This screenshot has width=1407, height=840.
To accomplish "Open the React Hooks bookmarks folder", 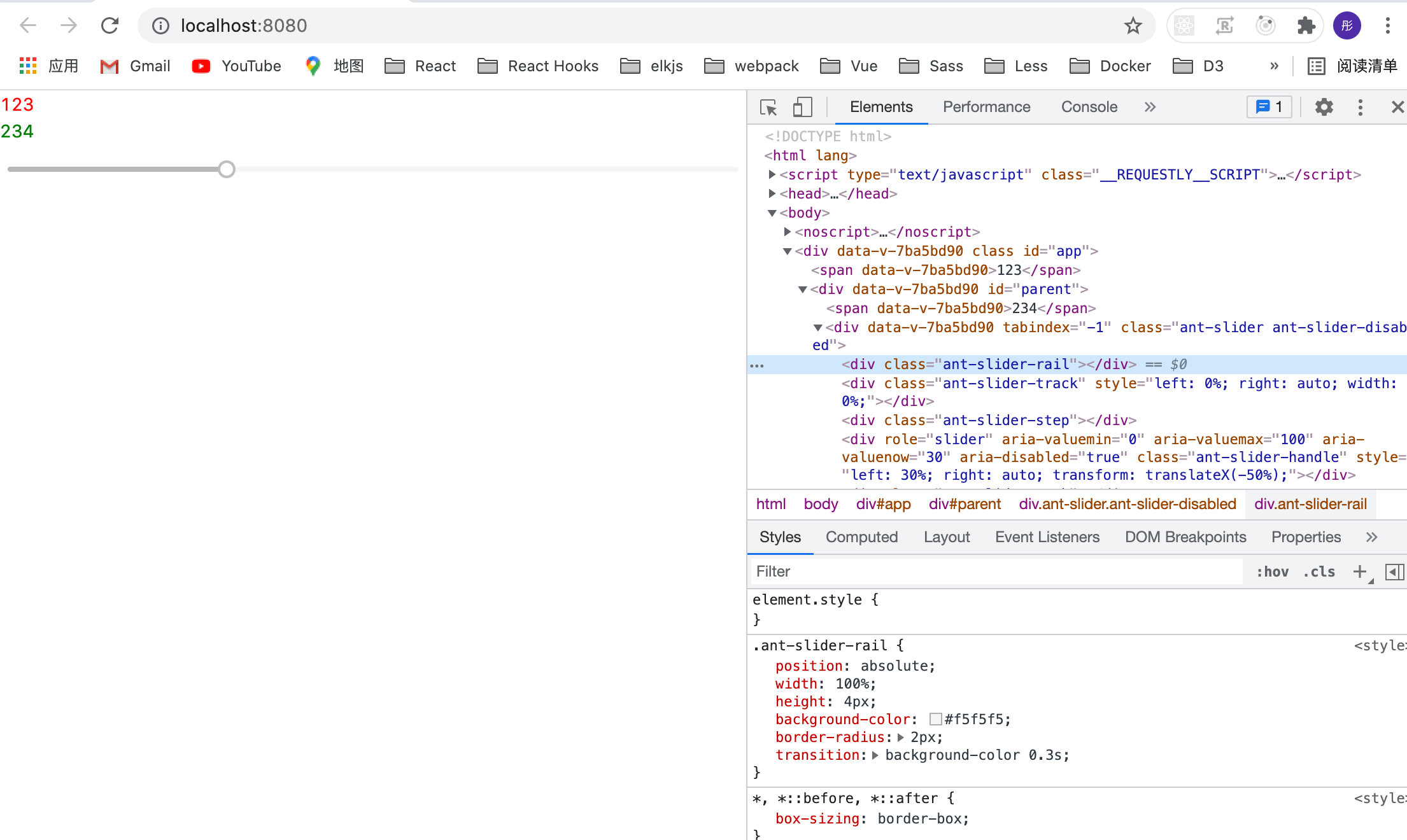I will [x=538, y=66].
